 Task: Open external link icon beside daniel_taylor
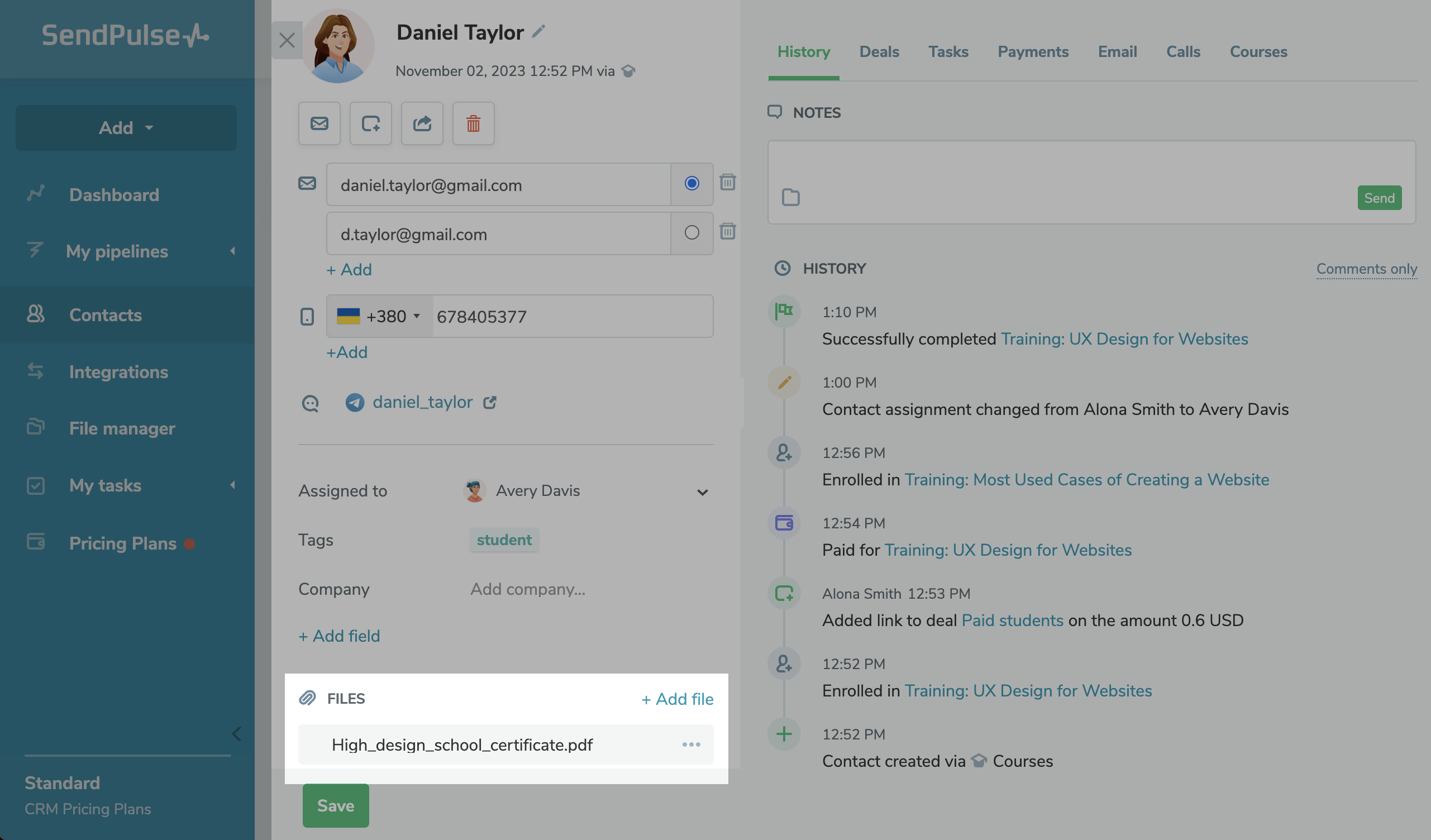click(489, 402)
